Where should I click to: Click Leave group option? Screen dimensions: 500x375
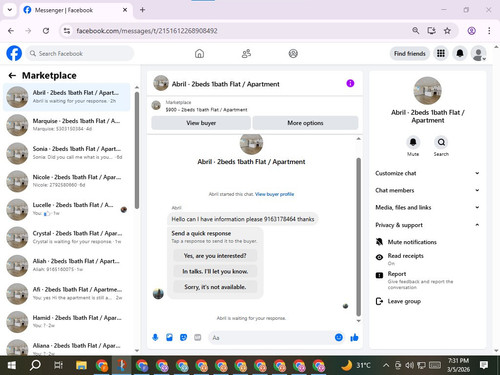click(x=404, y=301)
